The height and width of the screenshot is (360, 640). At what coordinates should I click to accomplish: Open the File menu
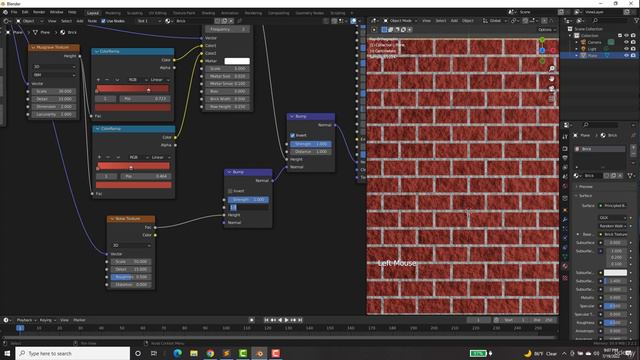14,12
